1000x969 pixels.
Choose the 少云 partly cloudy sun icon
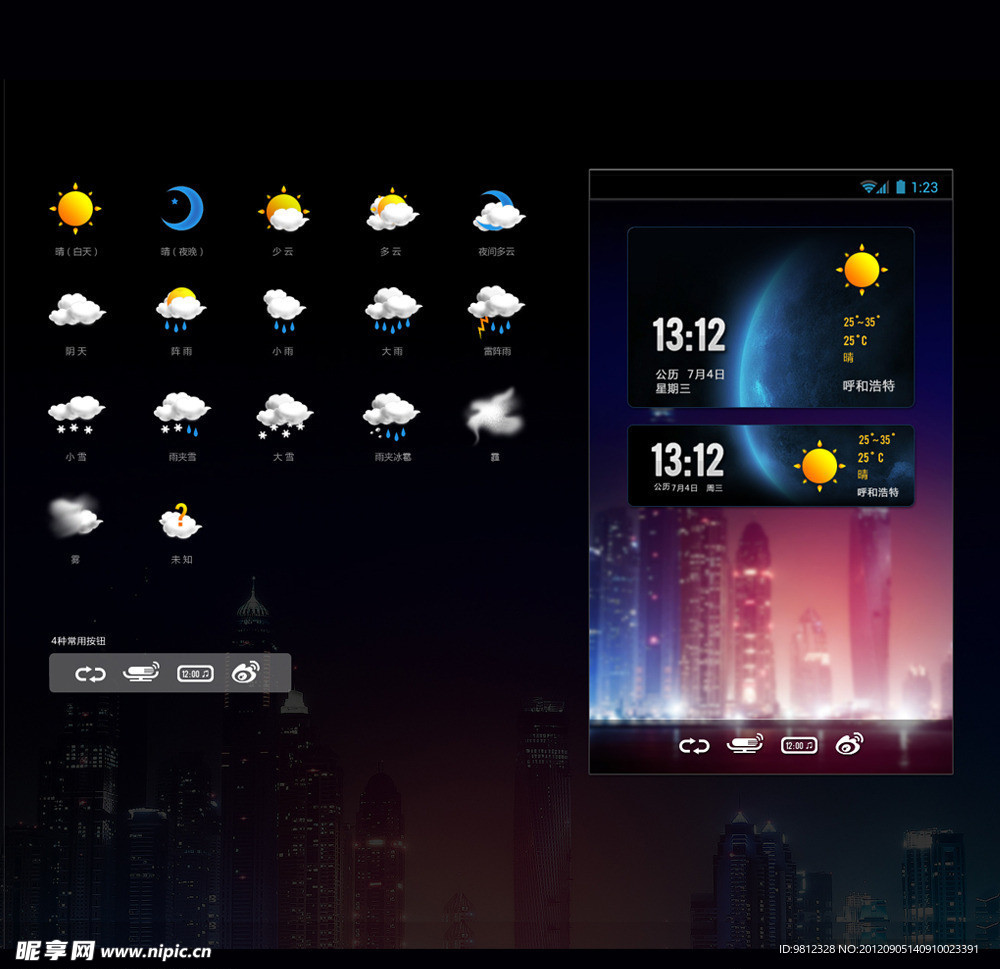pos(284,209)
